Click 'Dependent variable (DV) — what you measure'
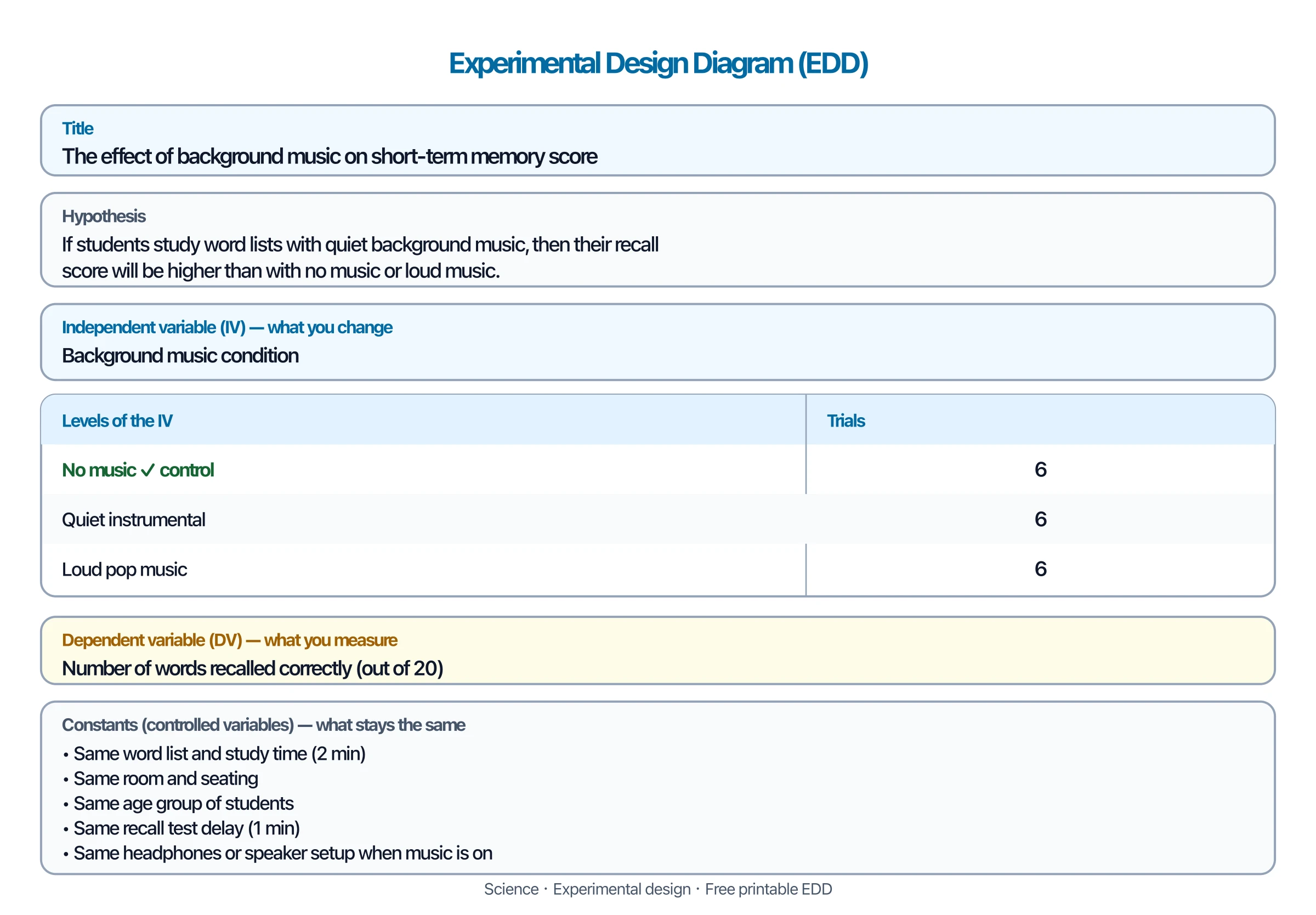 [x=229, y=640]
